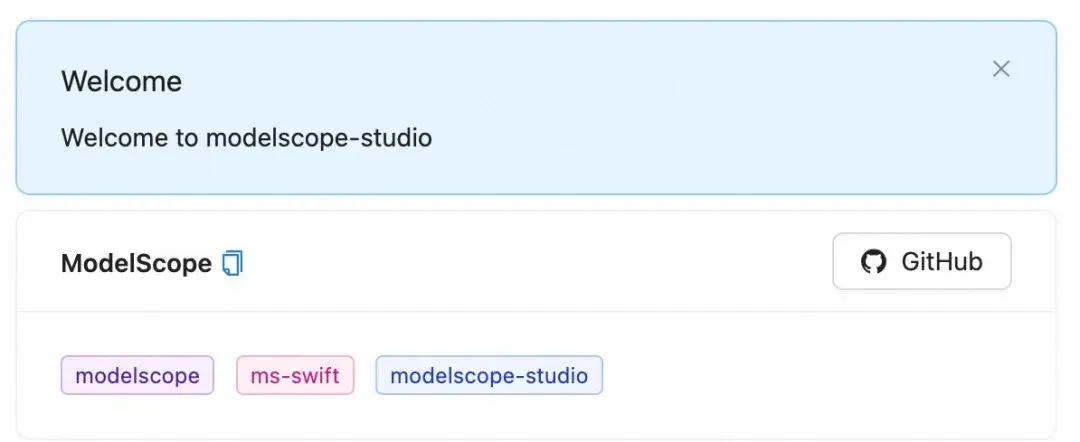1080x442 pixels.
Task: Click the word 'modelscope-studio' in the alert description
Action: pyautogui.click(x=319, y=138)
